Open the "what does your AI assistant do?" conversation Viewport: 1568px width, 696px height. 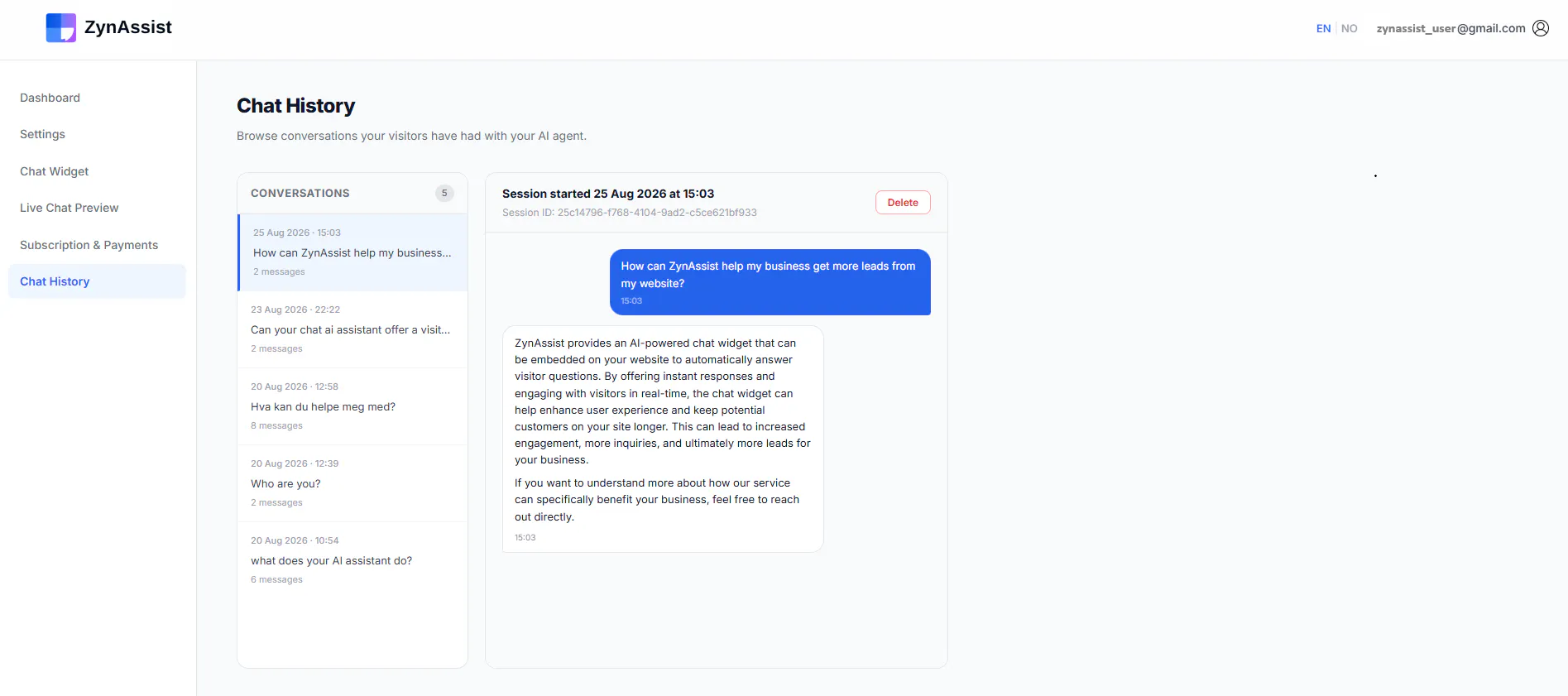(x=353, y=560)
